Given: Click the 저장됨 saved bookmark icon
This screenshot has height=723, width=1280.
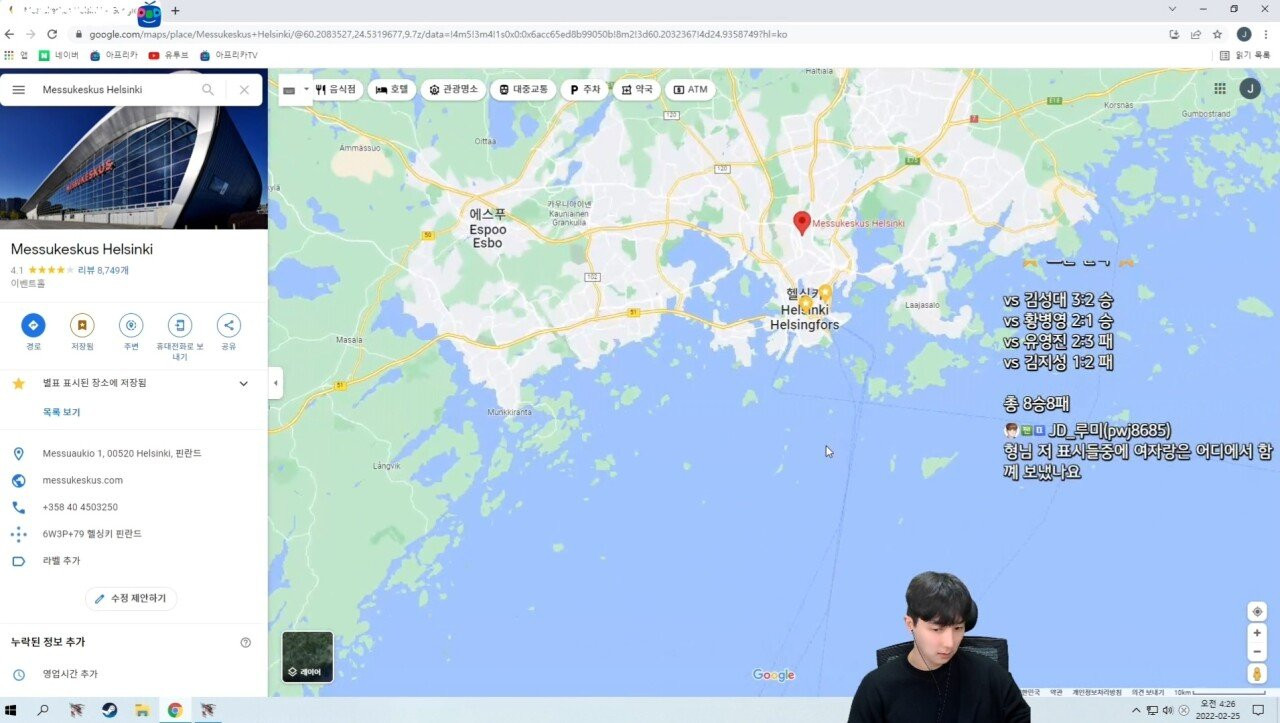Looking at the screenshot, I should tap(82, 325).
